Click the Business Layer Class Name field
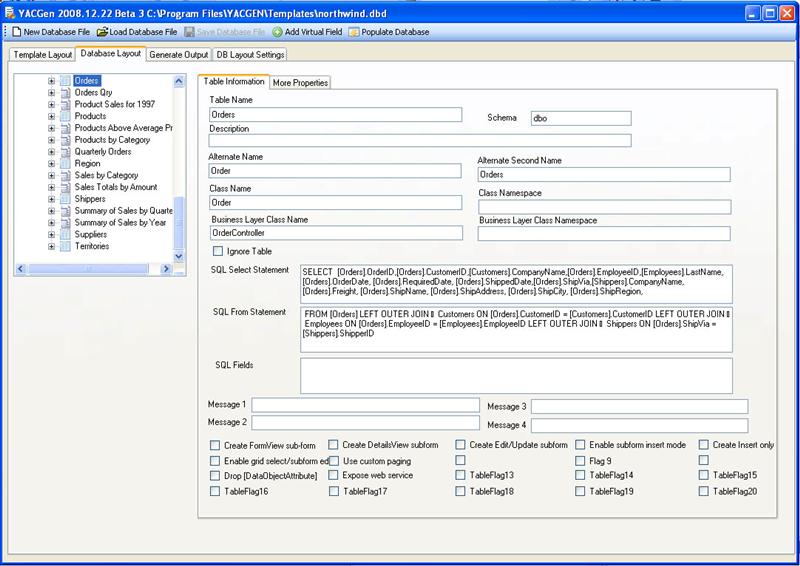 coord(336,233)
